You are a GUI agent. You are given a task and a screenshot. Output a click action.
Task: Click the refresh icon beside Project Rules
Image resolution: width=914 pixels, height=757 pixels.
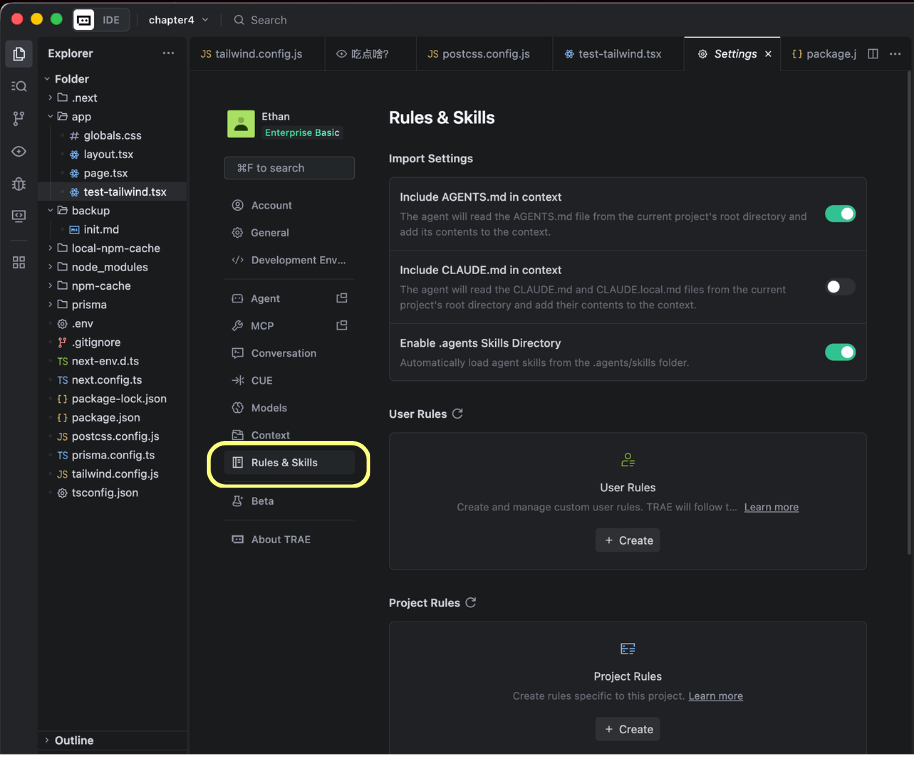[x=471, y=603]
